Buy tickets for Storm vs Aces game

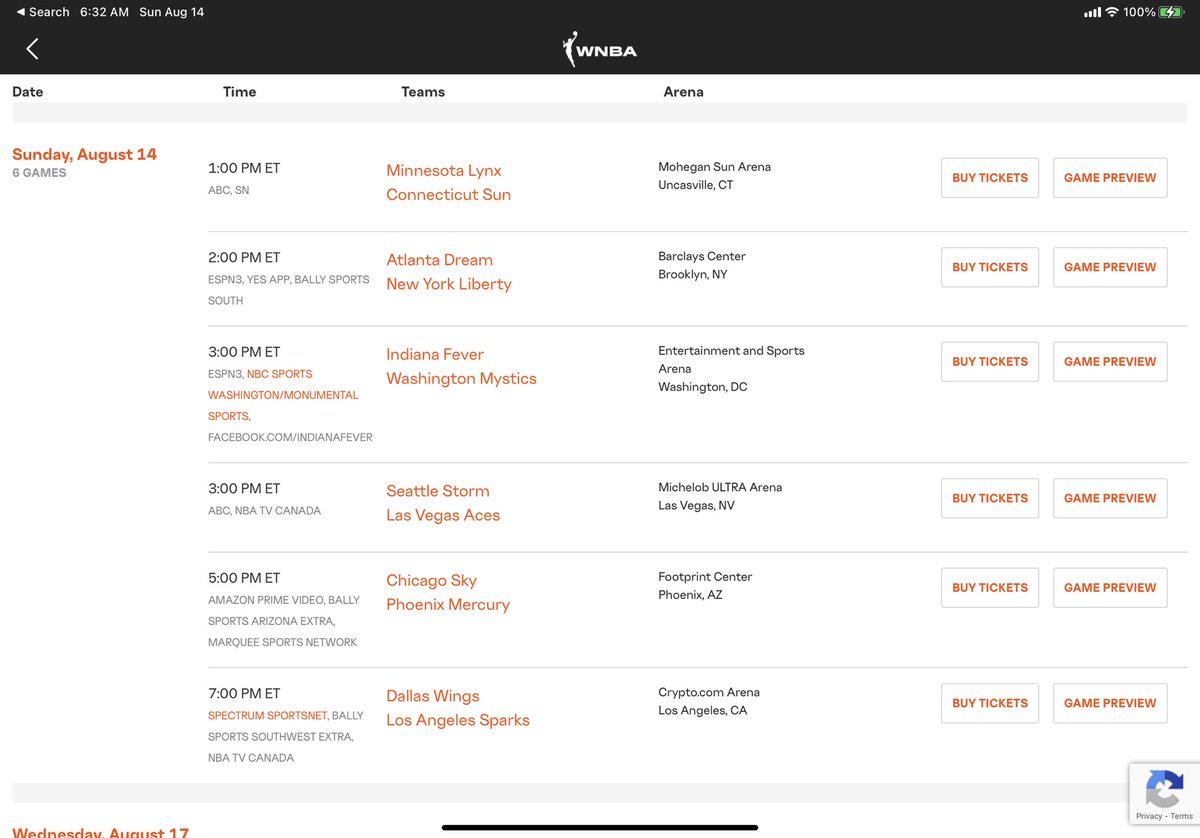(x=990, y=498)
